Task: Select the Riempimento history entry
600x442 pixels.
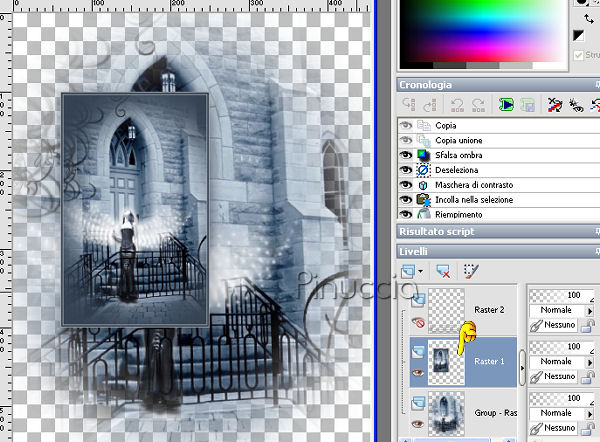Action: (x=458, y=214)
